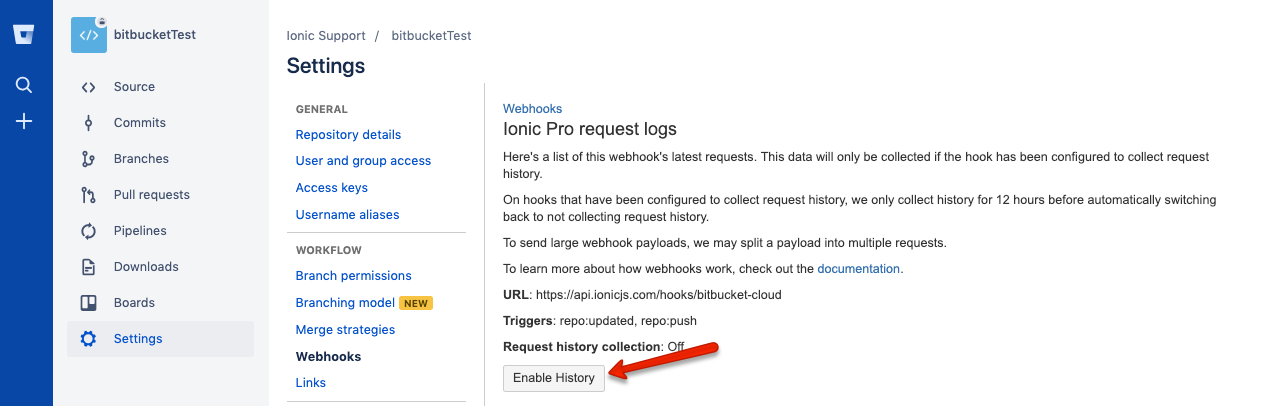Image resolution: width=1267 pixels, height=406 pixels.
Task: Click the Downloads file icon
Action: click(89, 267)
